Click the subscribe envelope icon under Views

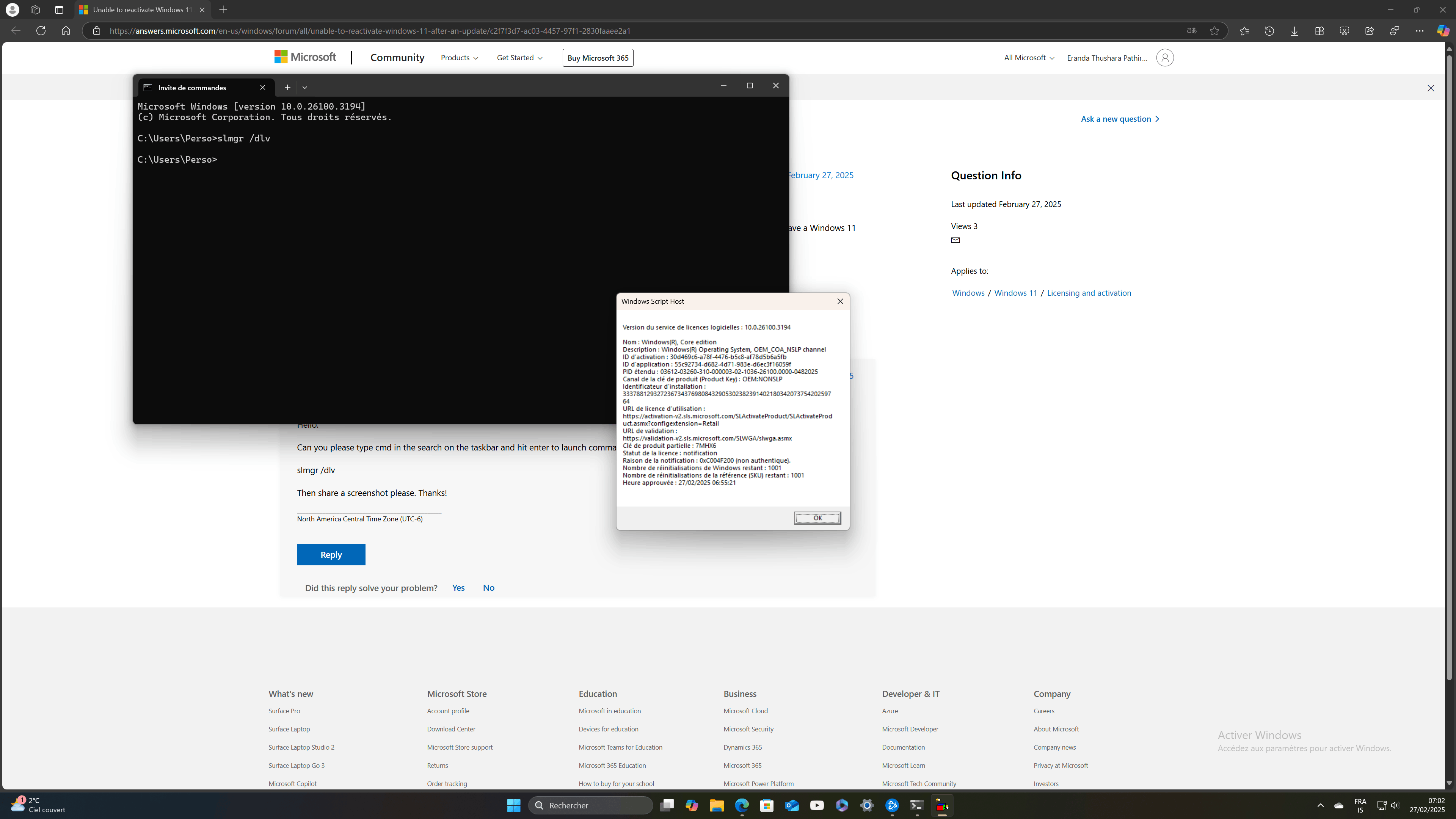pos(955,240)
